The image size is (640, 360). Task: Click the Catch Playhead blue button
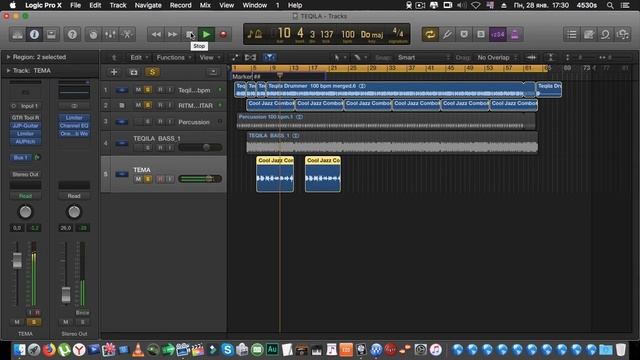pos(269,58)
